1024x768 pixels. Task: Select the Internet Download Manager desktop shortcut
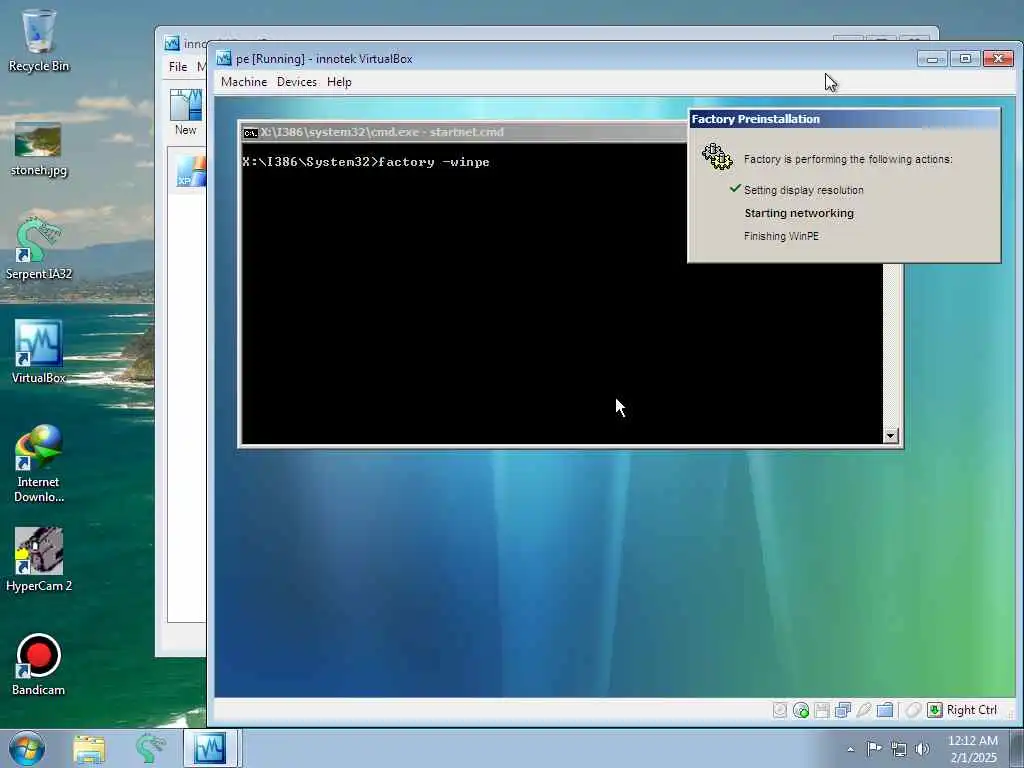pyautogui.click(x=39, y=463)
